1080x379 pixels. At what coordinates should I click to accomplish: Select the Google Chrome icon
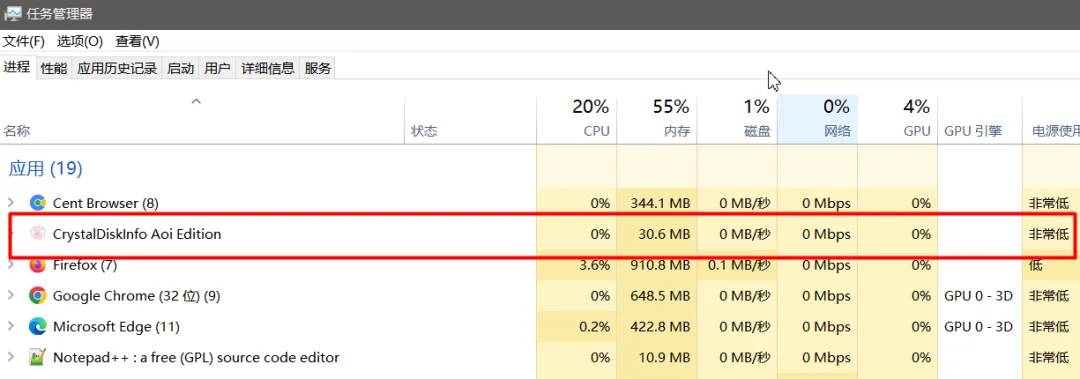(x=37, y=296)
